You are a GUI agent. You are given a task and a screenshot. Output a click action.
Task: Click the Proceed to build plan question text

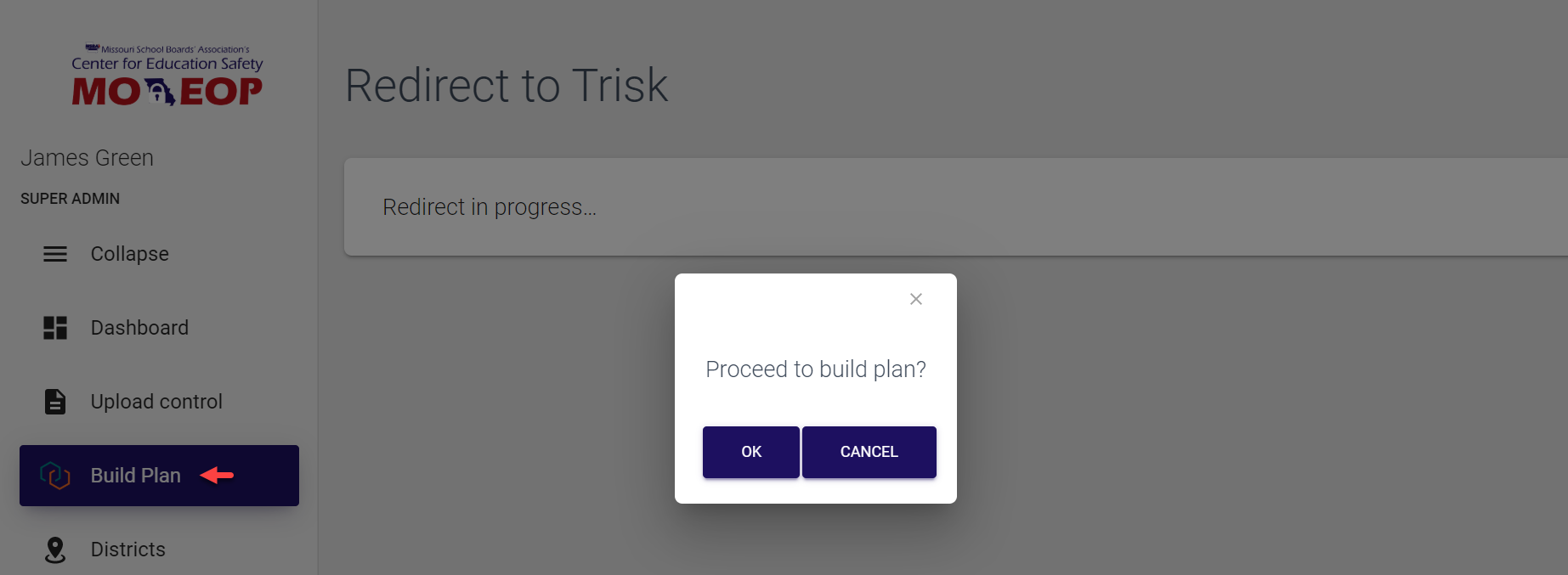click(x=816, y=369)
